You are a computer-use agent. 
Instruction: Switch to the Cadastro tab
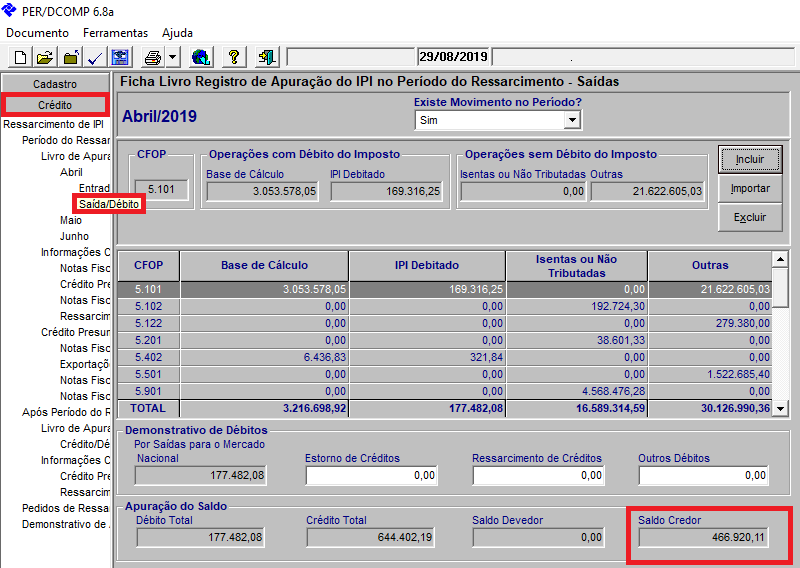coord(55,84)
